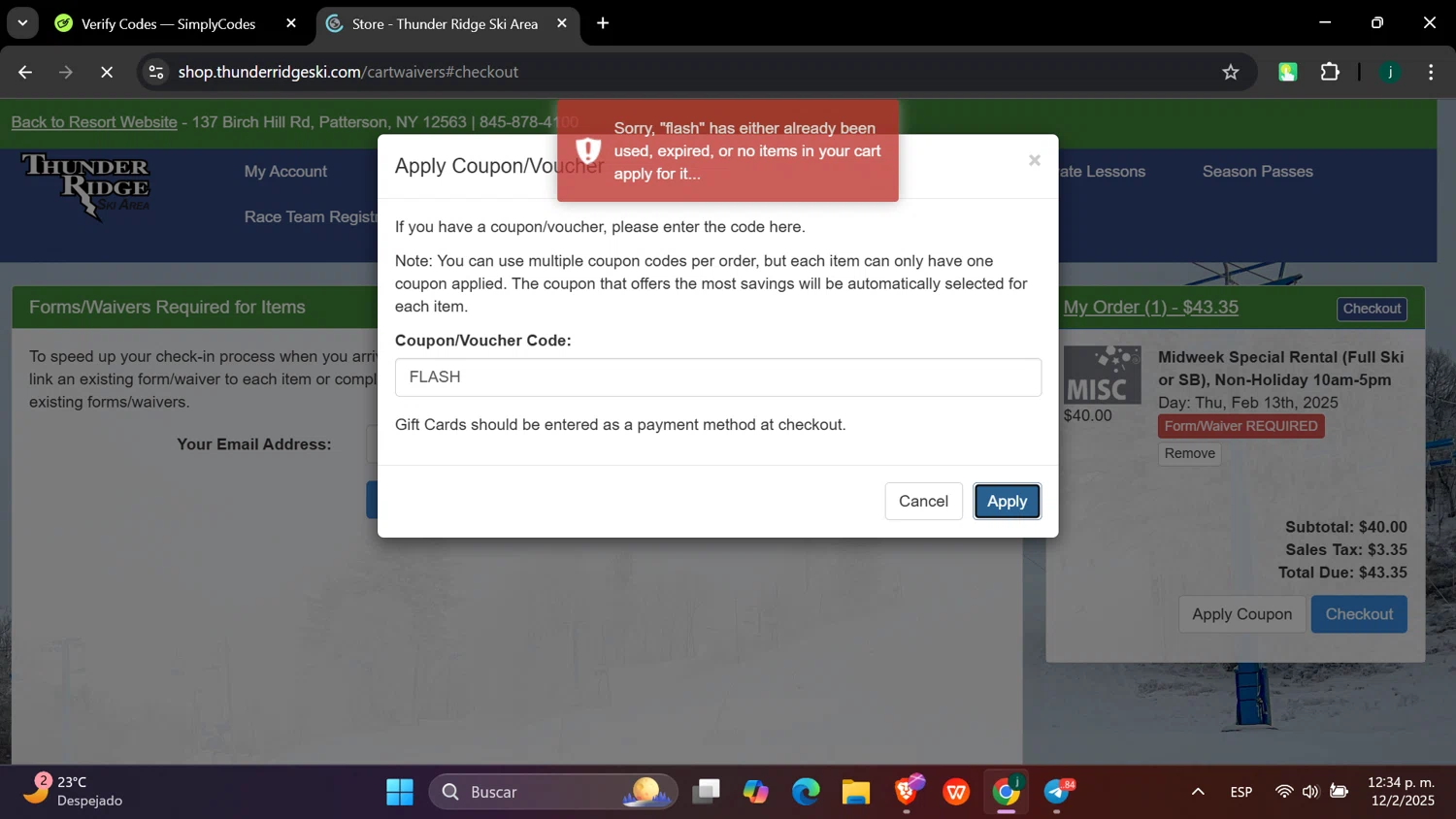Open the Back to Resort Website link
1456x819 pixels.
pos(94,122)
